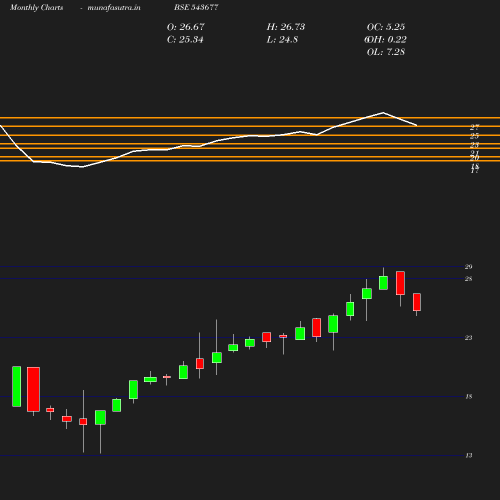Click the 29 price label on candlestick axis
500x500 pixels.
point(469,267)
